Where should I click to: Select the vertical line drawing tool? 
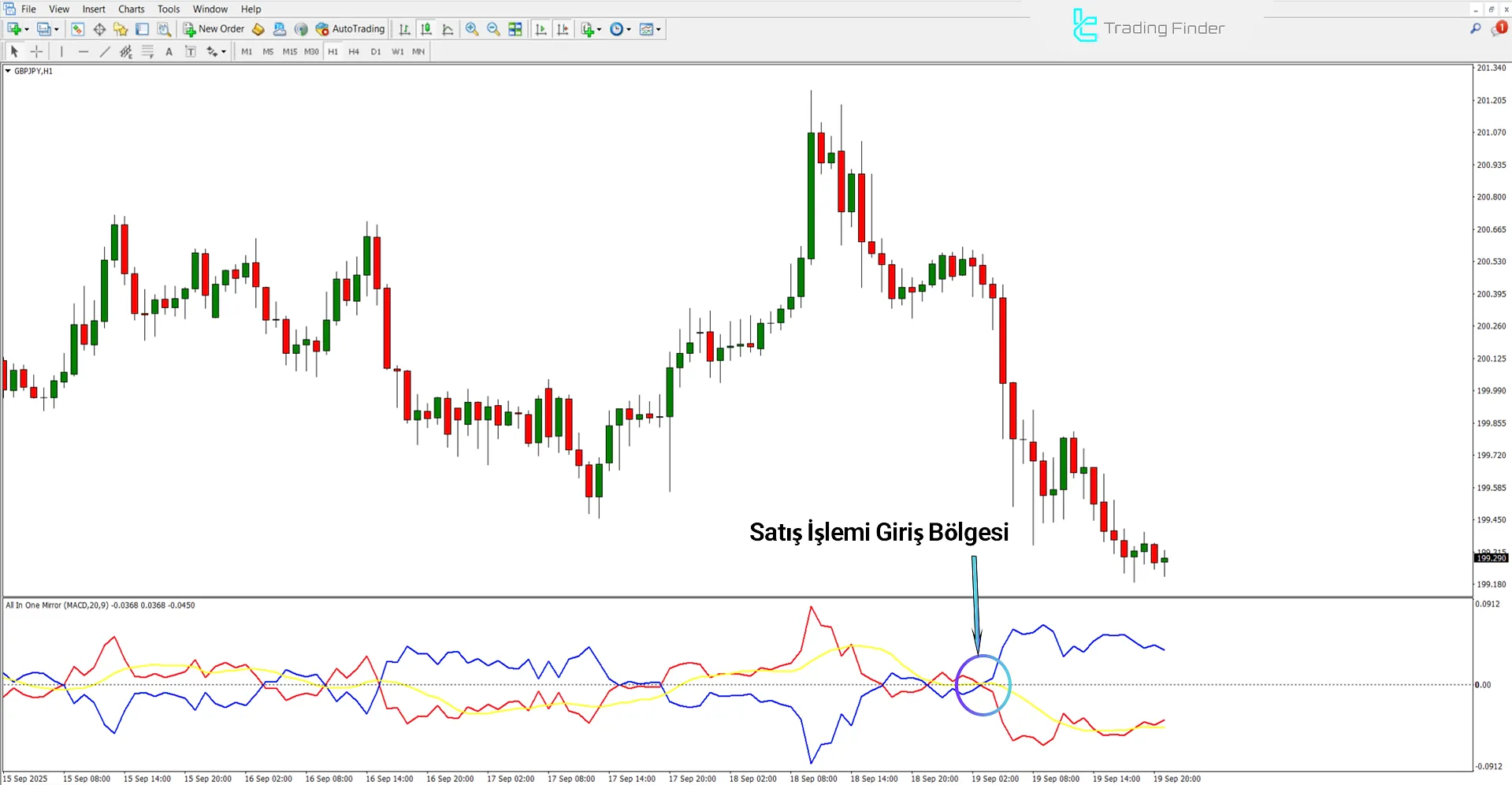pyautogui.click(x=61, y=52)
